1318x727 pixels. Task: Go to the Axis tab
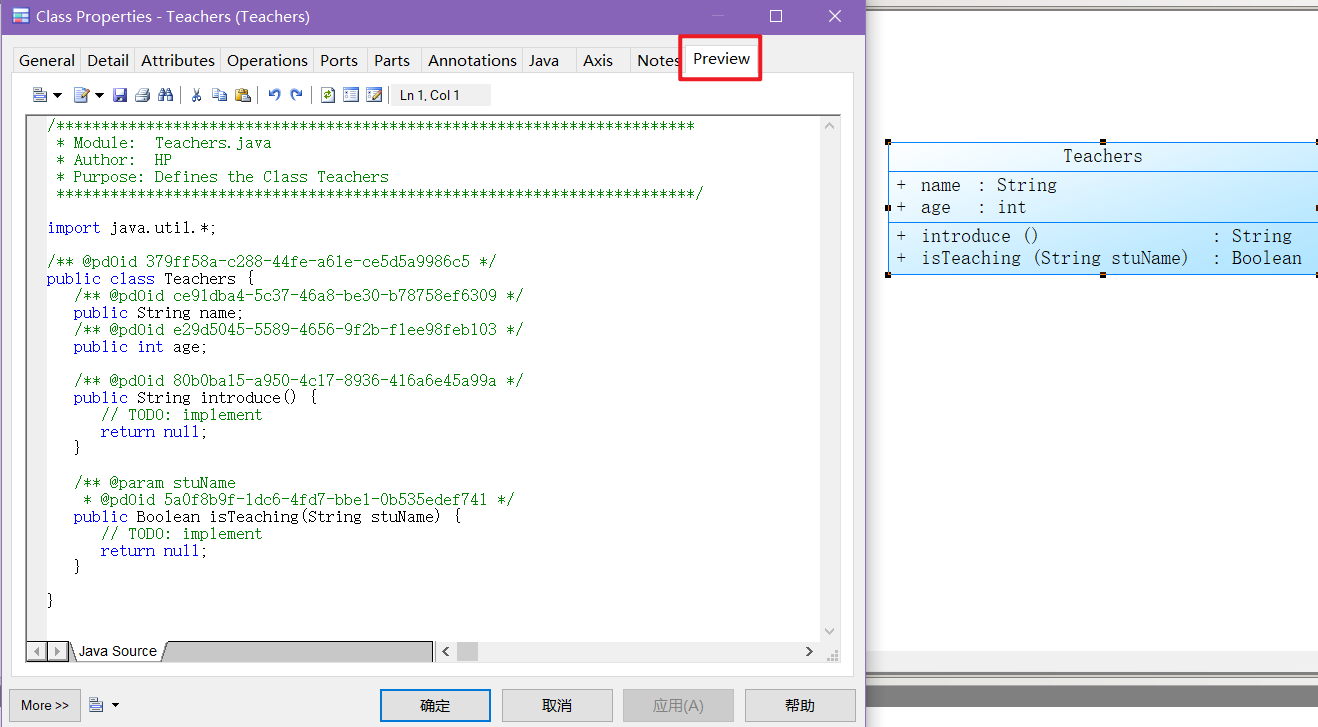[x=598, y=60]
